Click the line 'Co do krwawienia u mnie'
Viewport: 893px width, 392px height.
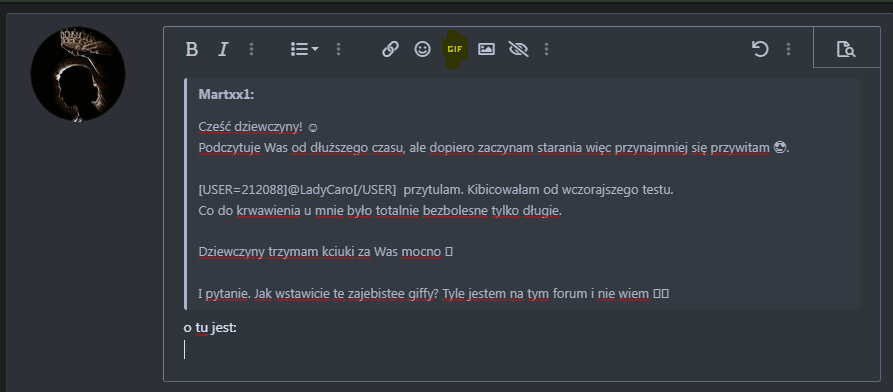[x=380, y=211]
